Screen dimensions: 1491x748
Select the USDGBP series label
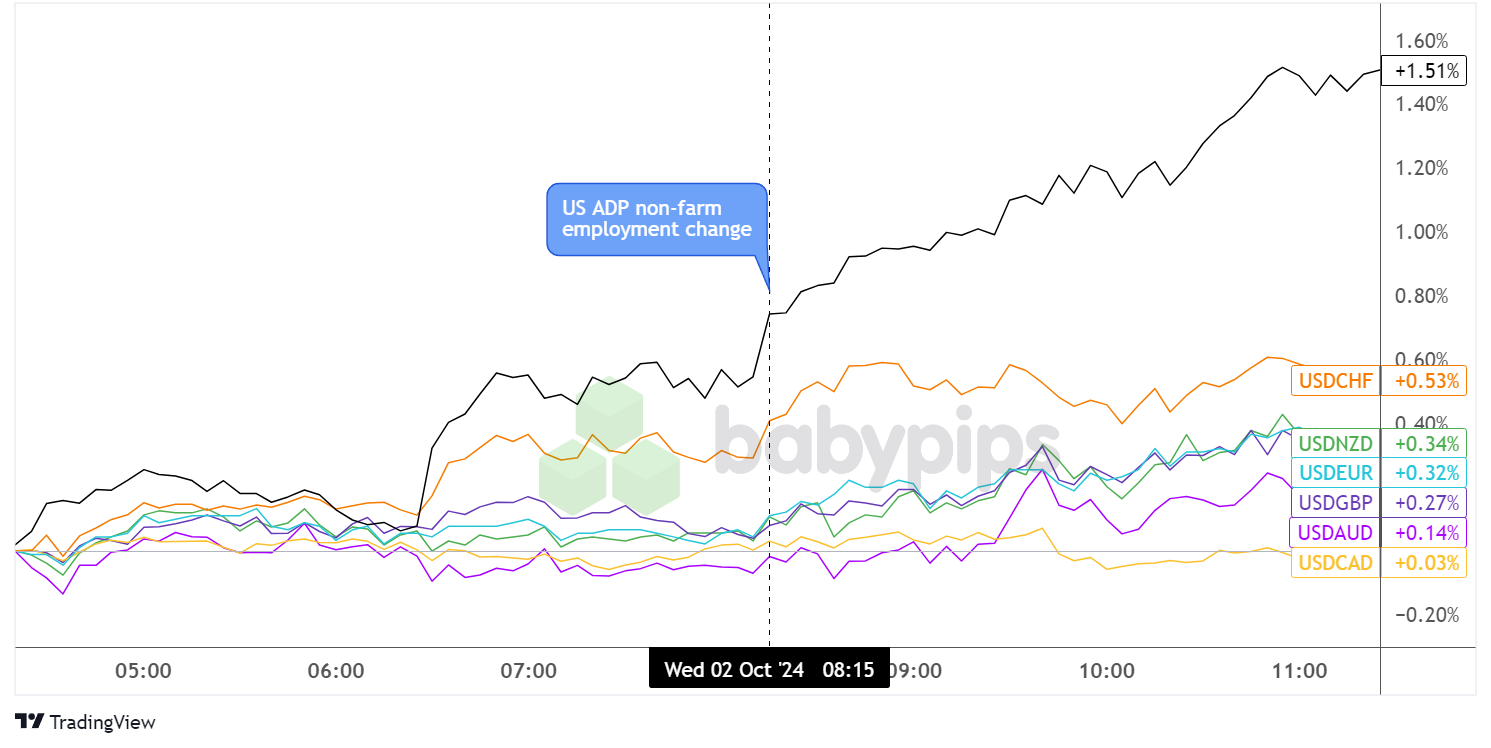(x=1335, y=502)
